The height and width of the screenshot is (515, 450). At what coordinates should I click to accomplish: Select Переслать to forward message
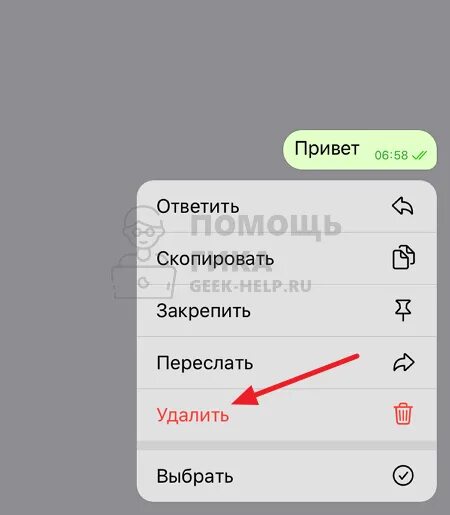[x=287, y=363]
